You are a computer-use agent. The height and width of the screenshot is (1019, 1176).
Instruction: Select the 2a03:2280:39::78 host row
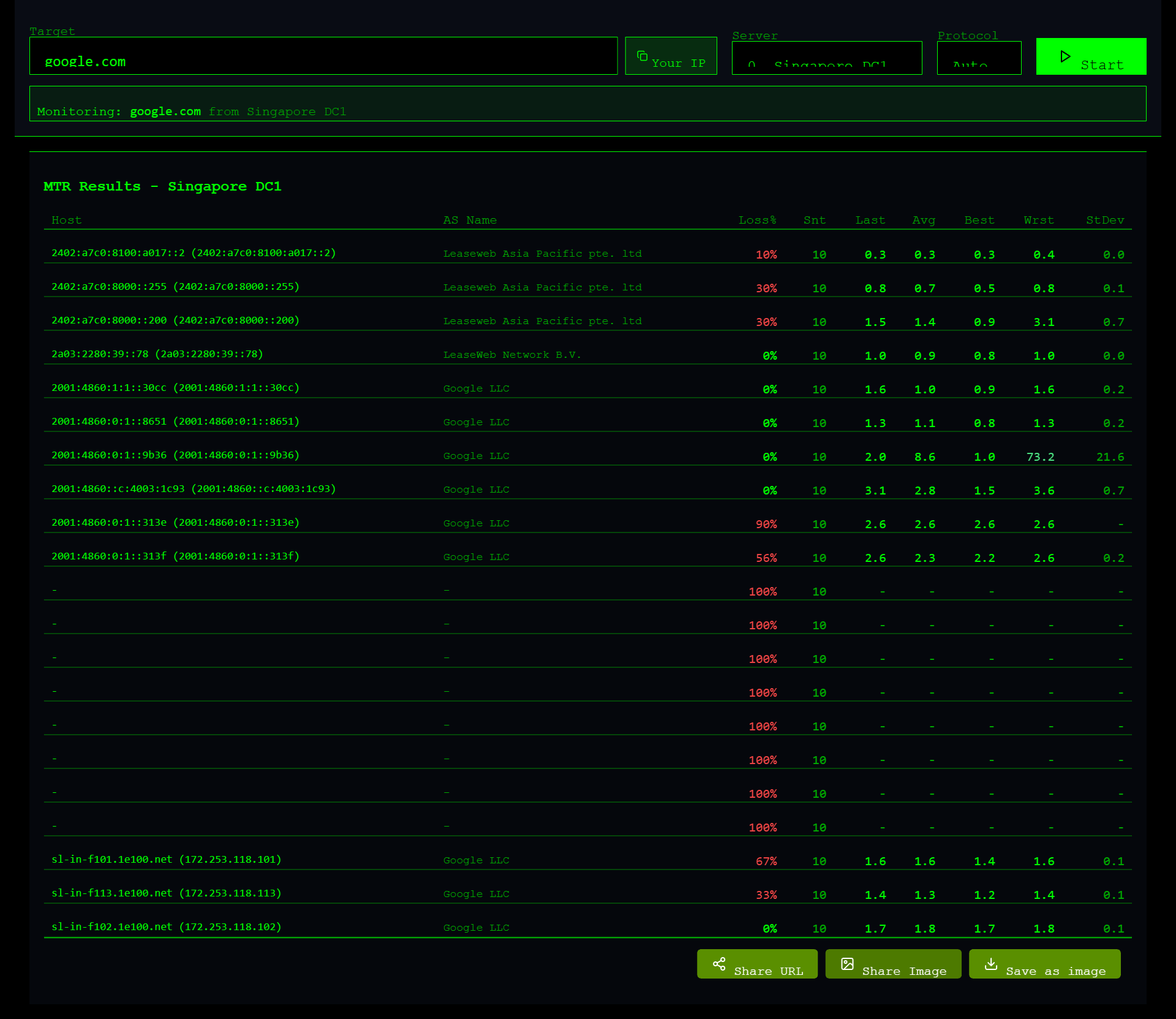[x=157, y=354]
